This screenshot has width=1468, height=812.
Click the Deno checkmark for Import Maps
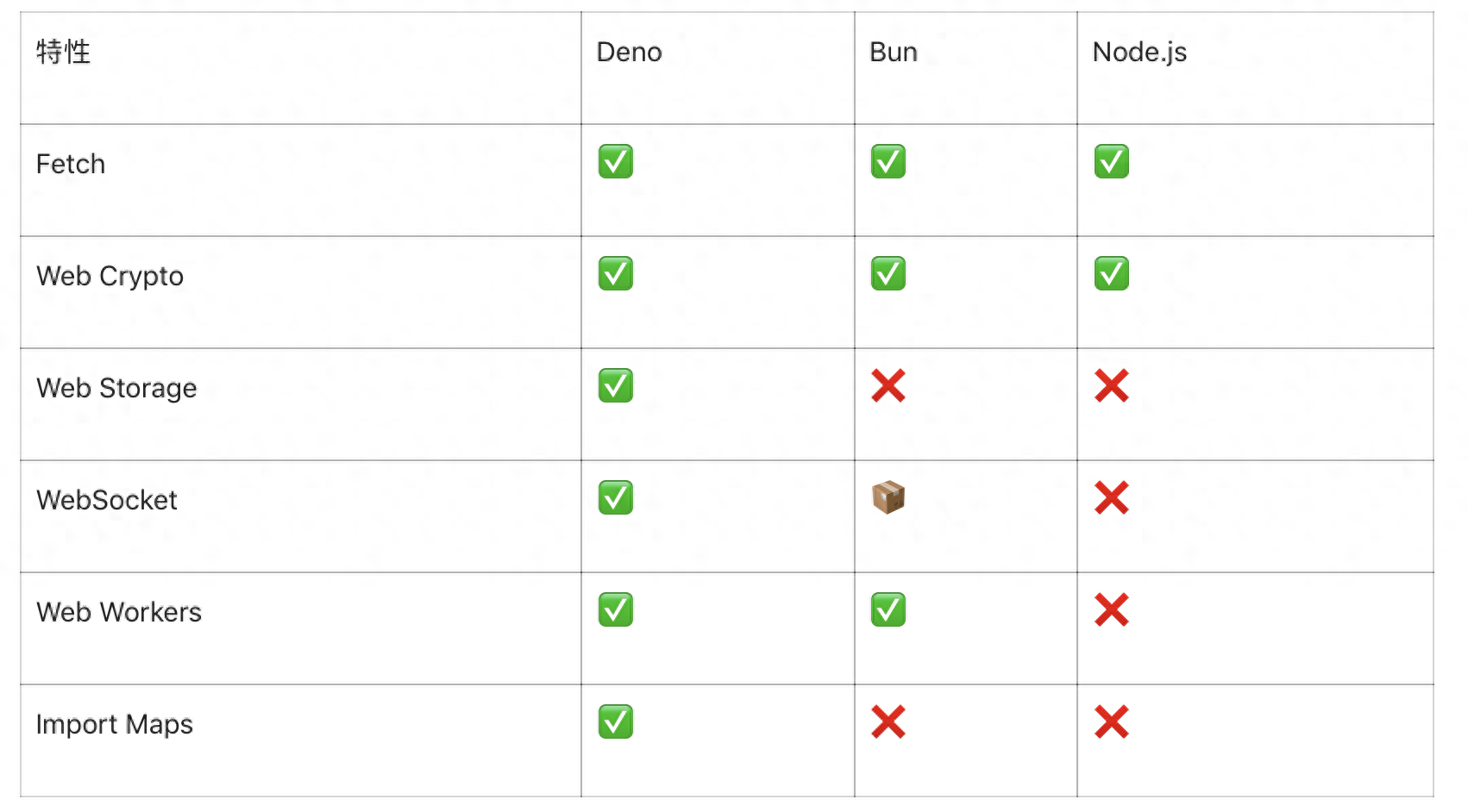(616, 721)
